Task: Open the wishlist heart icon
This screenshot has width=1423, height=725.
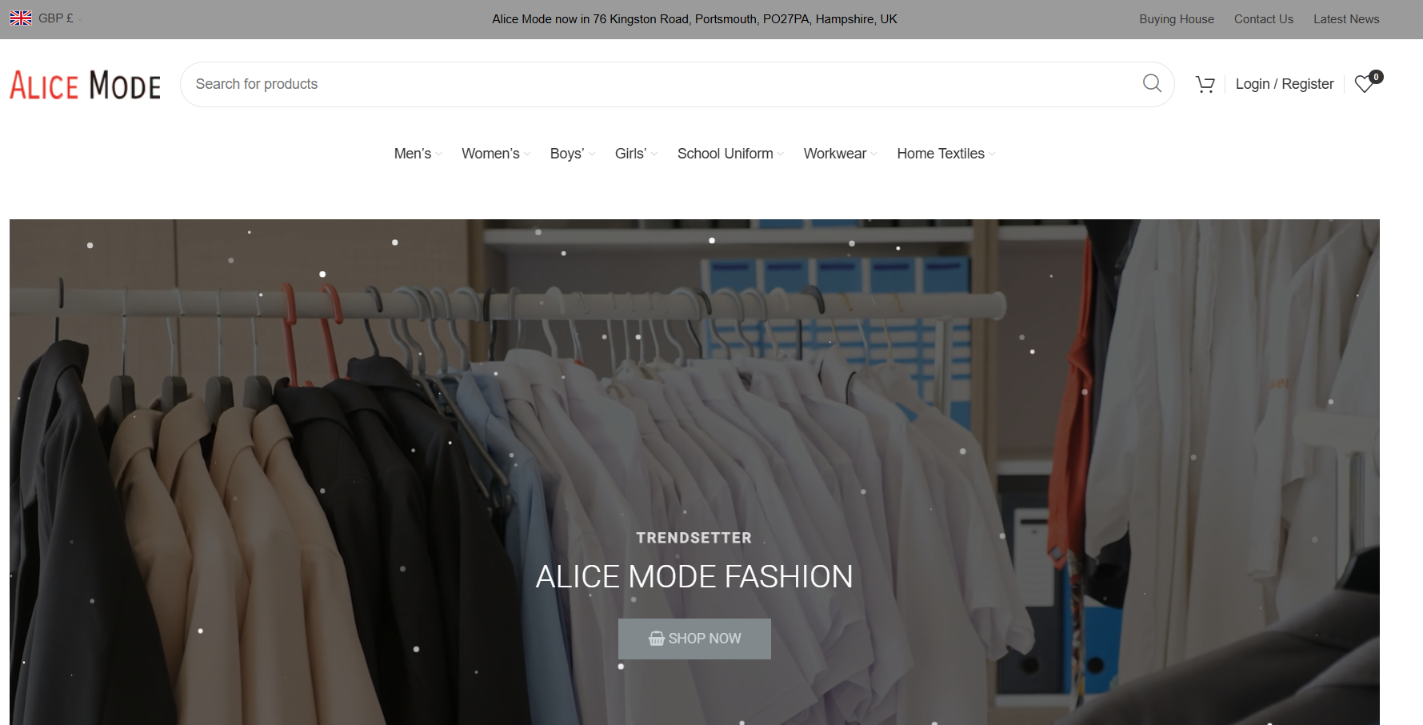Action: tap(1365, 84)
